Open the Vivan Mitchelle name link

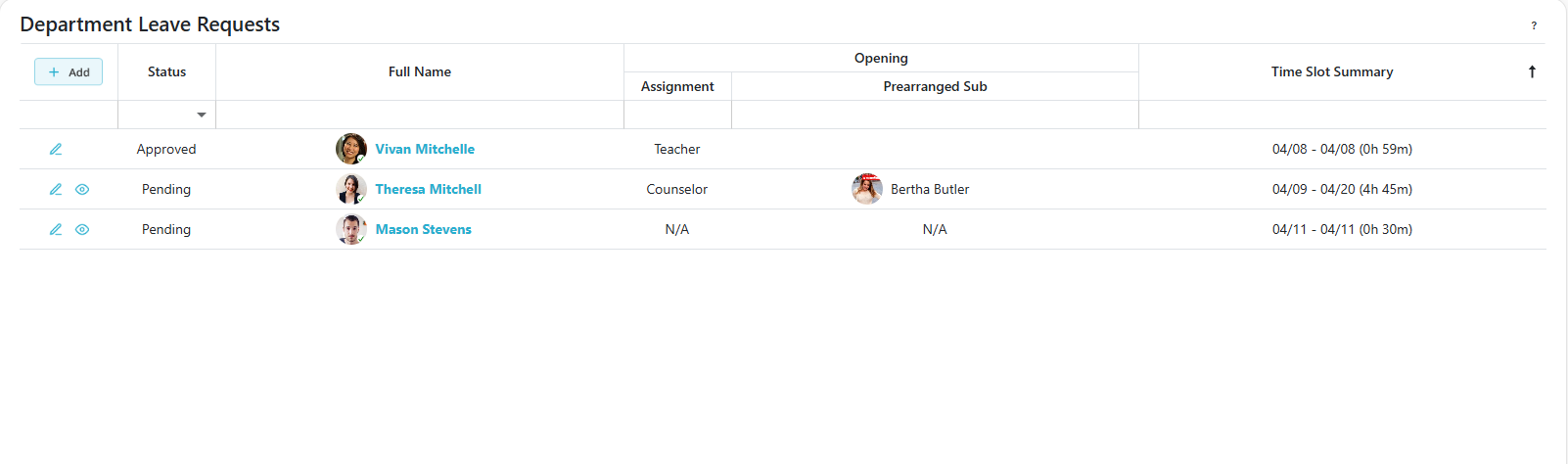tap(425, 149)
